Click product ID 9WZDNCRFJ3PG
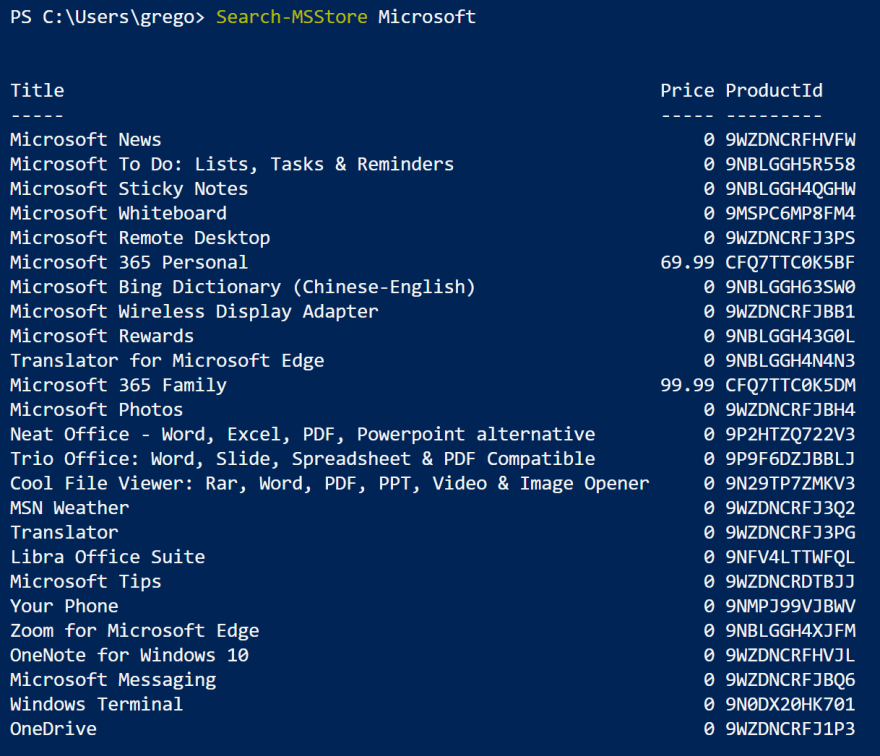The height and width of the screenshot is (756, 880). [x=791, y=532]
